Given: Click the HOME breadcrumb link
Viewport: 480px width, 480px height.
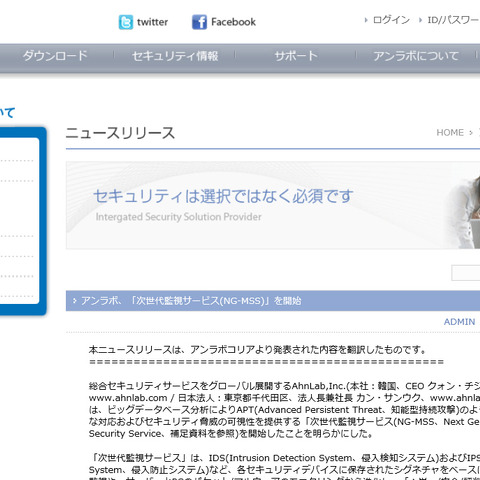Looking at the screenshot, I should [x=450, y=133].
